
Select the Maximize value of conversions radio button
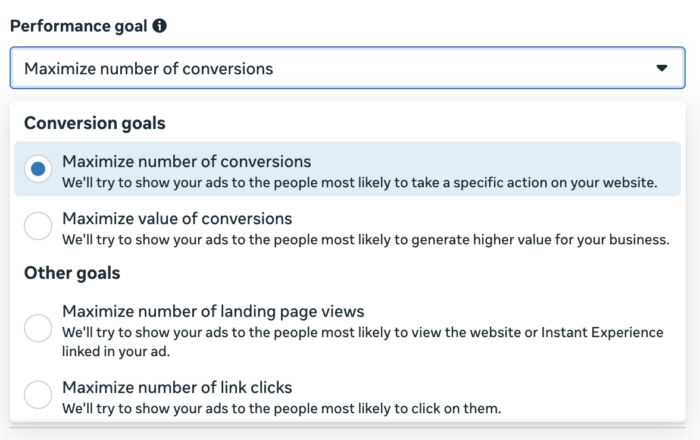[38, 226]
